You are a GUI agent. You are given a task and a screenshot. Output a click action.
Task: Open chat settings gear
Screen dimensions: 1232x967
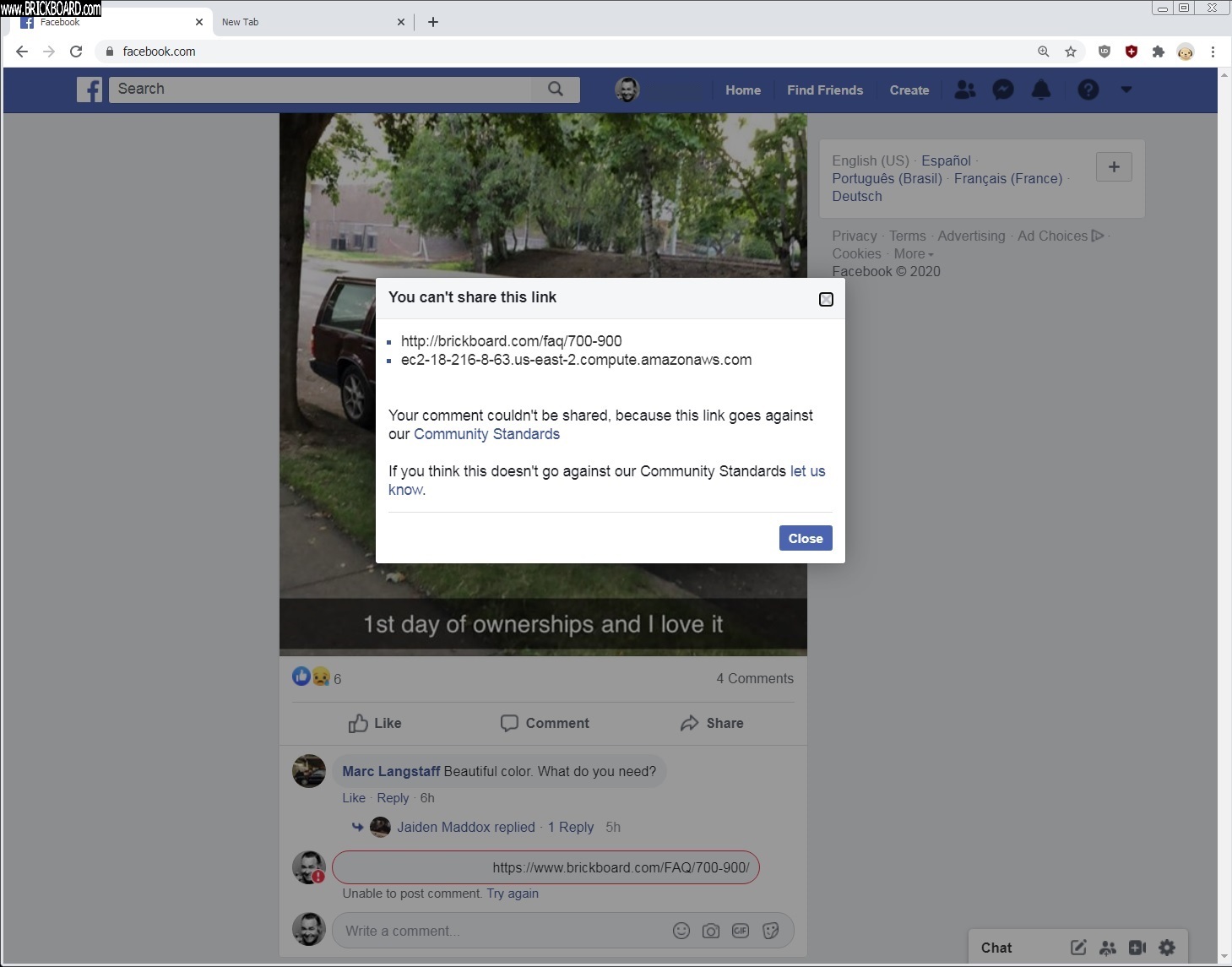pos(1167,948)
